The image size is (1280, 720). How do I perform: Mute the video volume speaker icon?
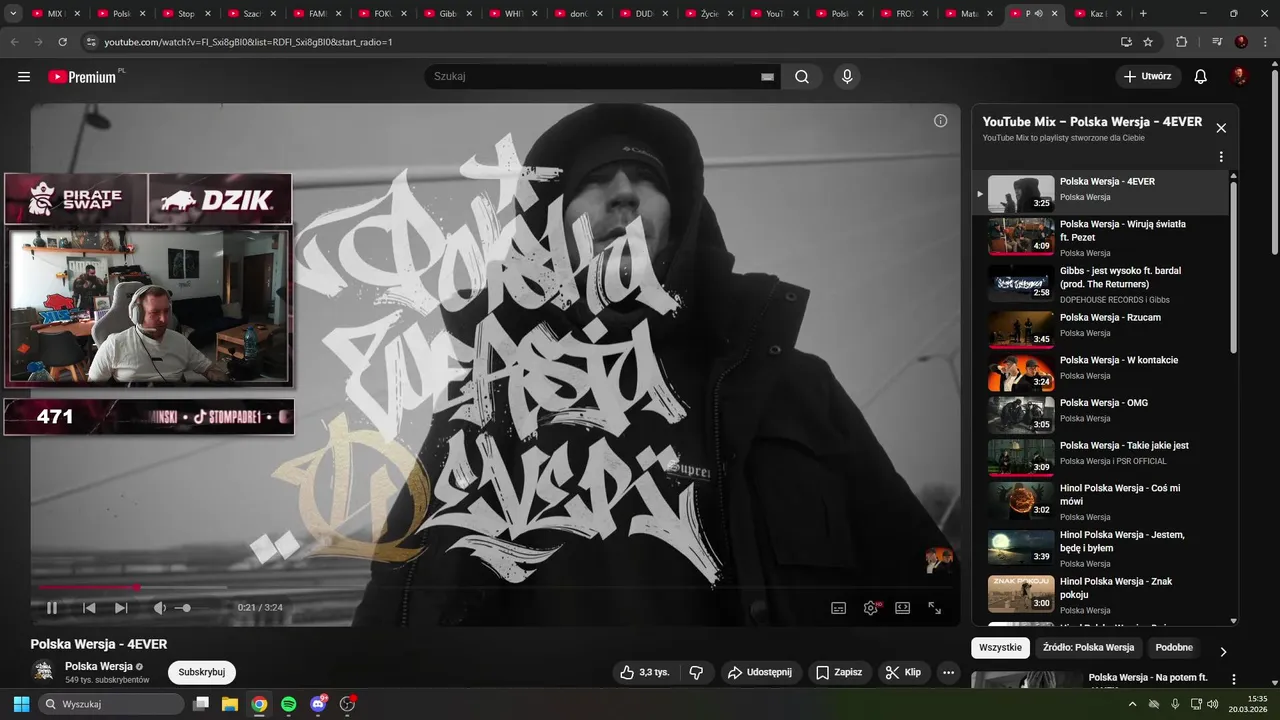click(x=159, y=608)
